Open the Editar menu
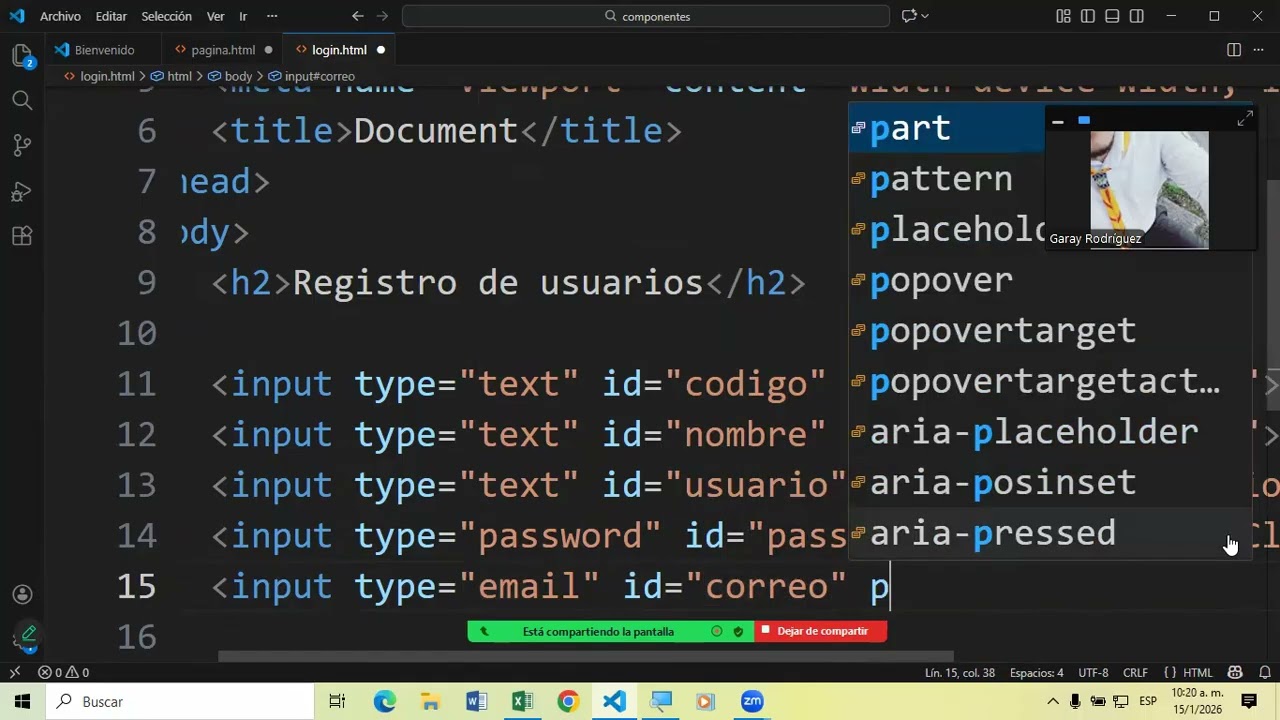The image size is (1280, 720). [111, 16]
